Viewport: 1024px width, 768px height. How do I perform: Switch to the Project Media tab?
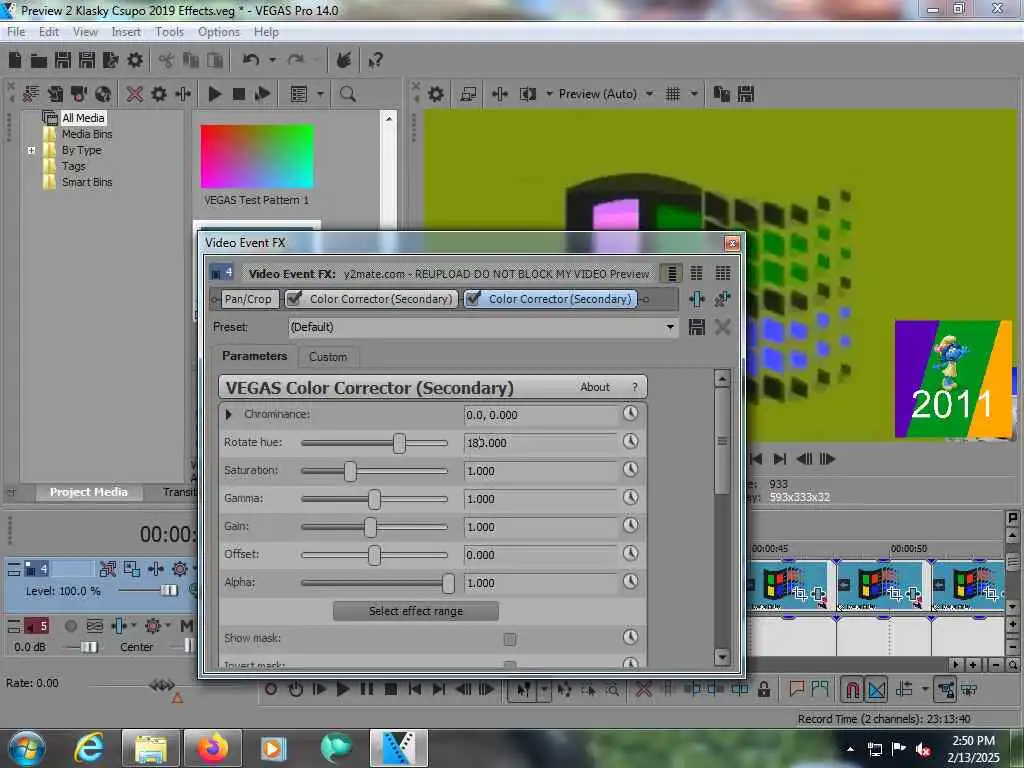(x=89, y=492)
